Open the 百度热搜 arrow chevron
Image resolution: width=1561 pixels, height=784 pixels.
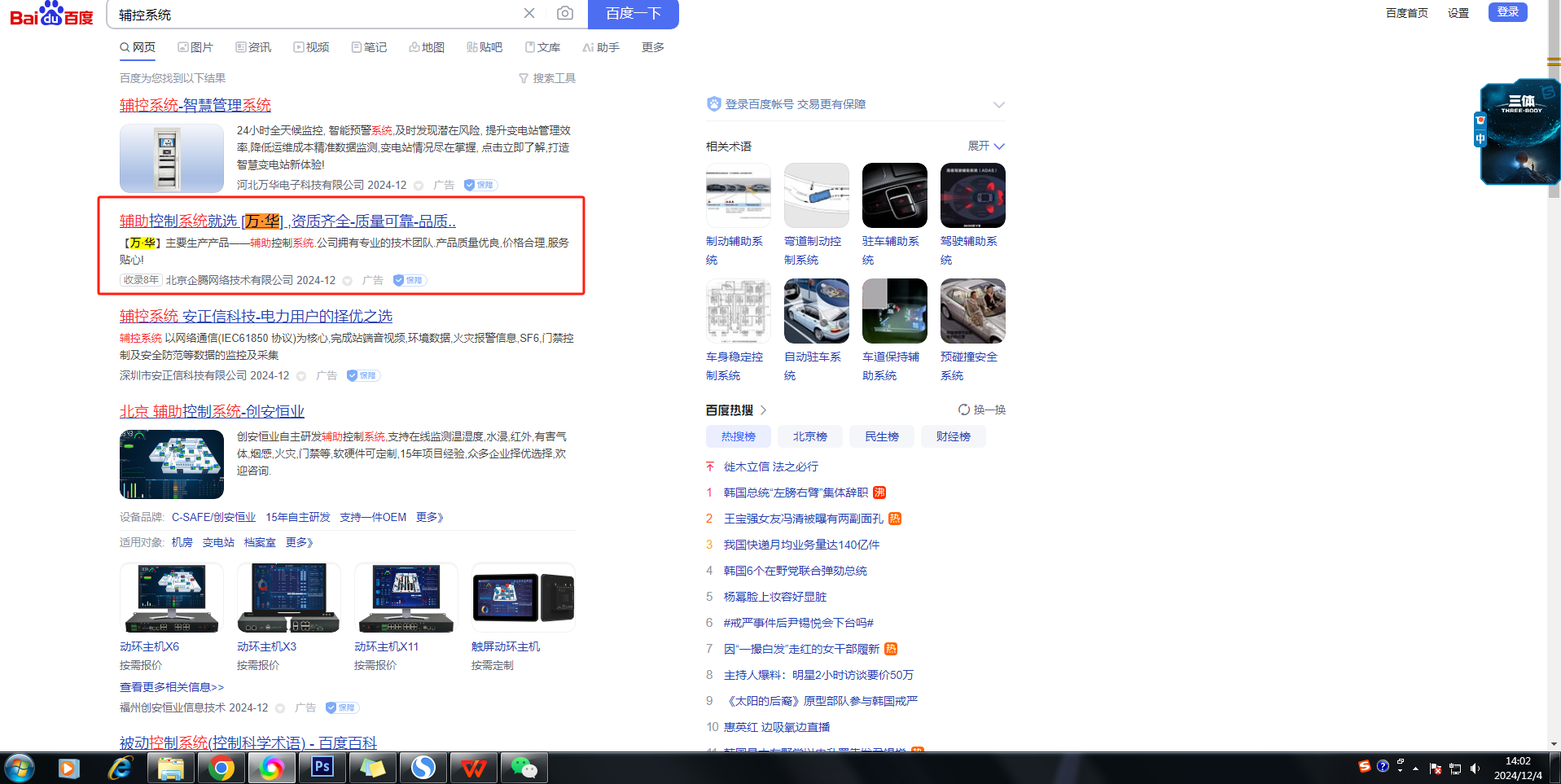click(764, 410)
